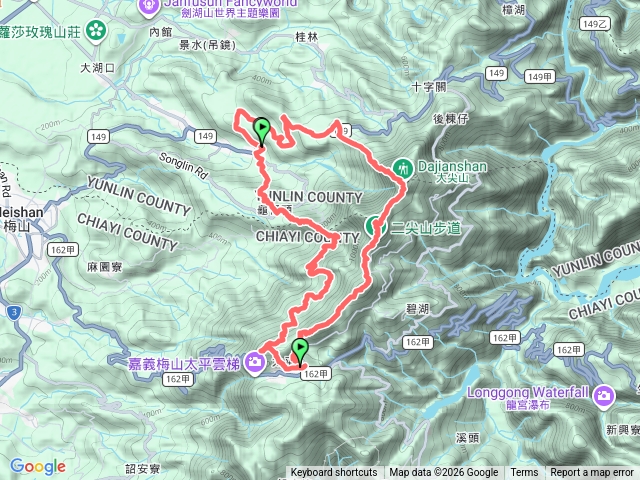Click the 蘿莎玫瑰山莊 green flower marker
Viewport: 640px width, 480px height.
coord(96,31)
